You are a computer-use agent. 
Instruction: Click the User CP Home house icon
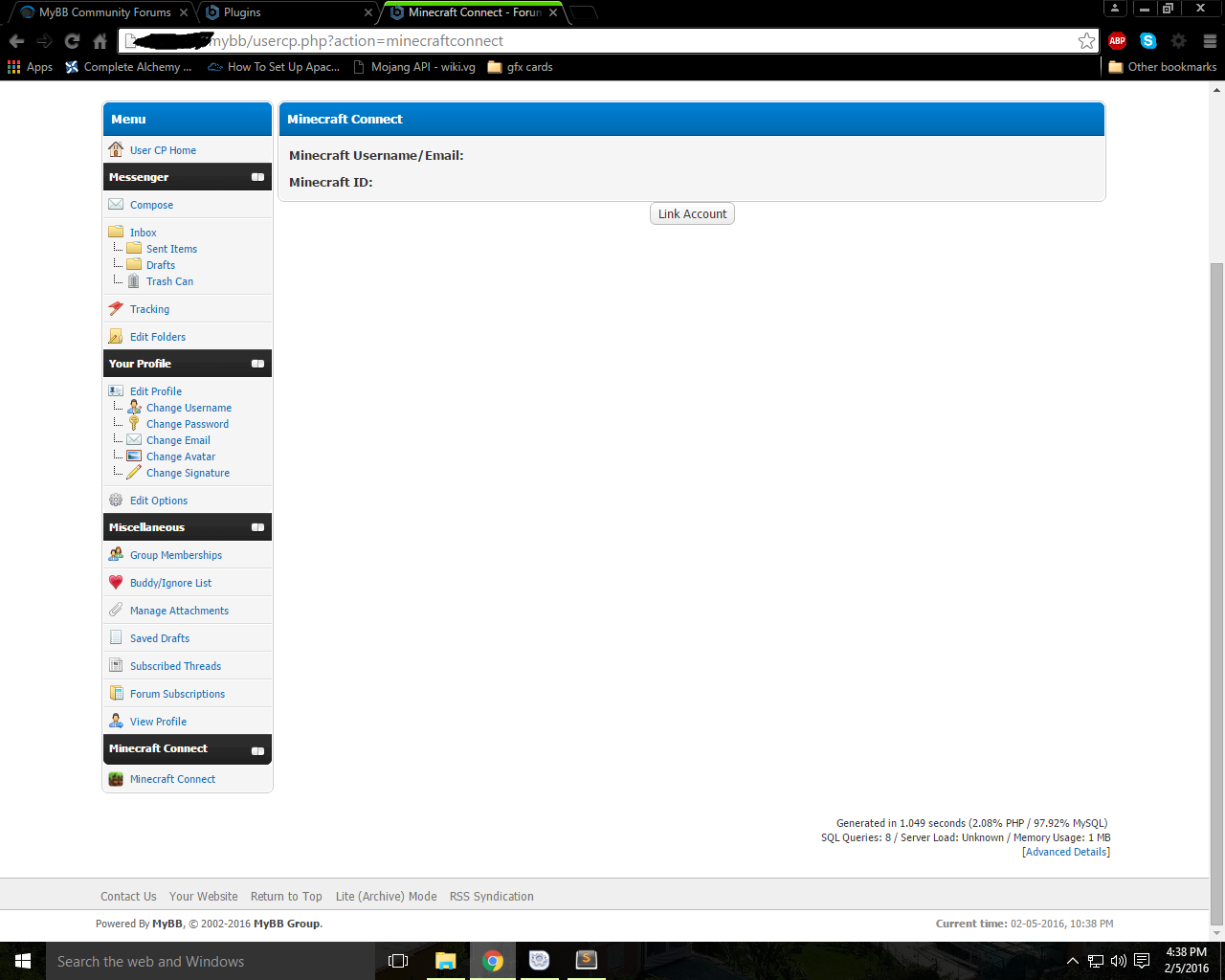[x=116, y=149]
